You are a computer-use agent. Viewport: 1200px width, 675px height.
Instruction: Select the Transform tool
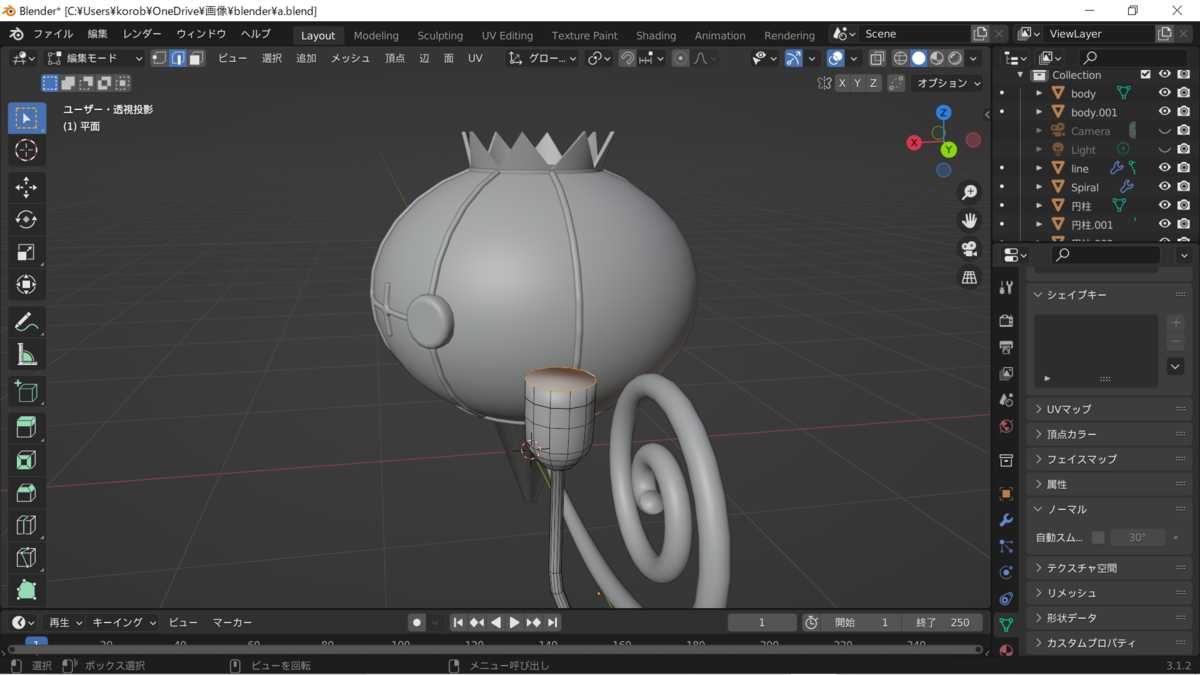pos(27,285)
